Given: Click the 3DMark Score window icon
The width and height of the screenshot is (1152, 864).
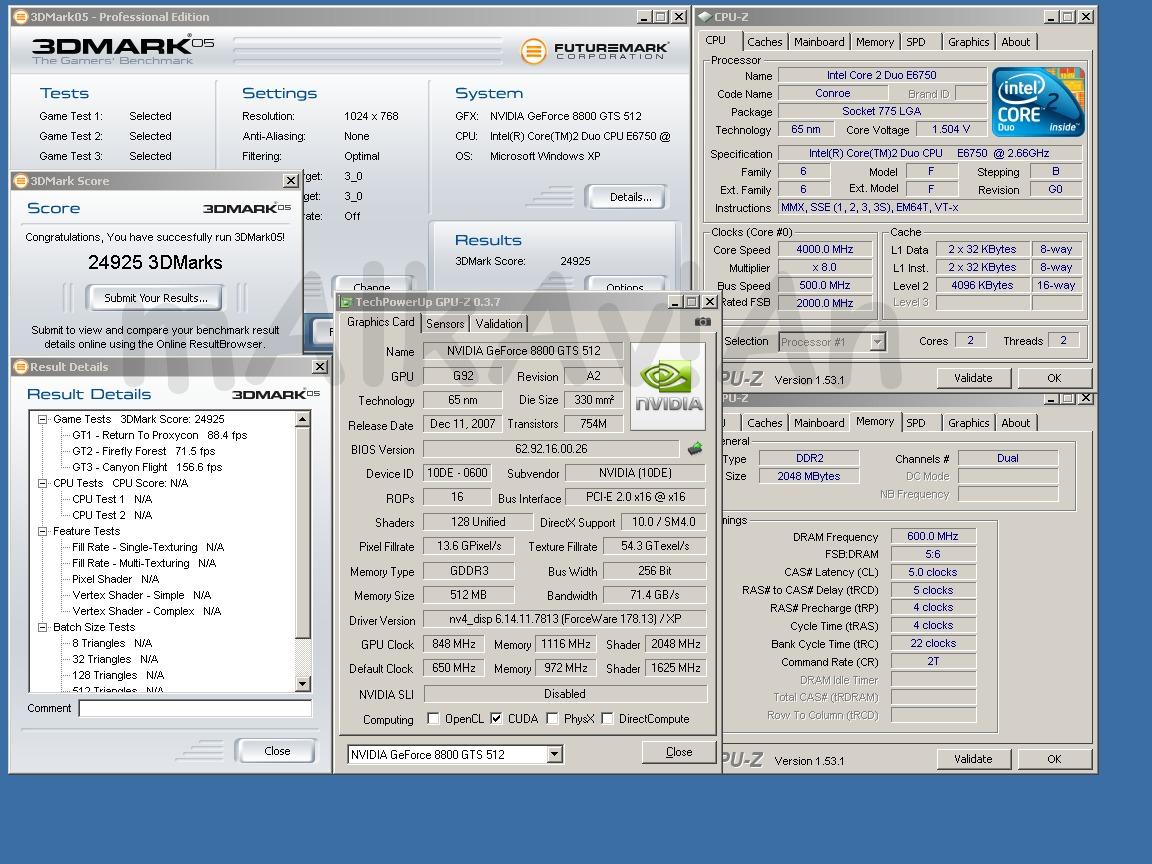Looking at the screenshot, I should point(21,181).
